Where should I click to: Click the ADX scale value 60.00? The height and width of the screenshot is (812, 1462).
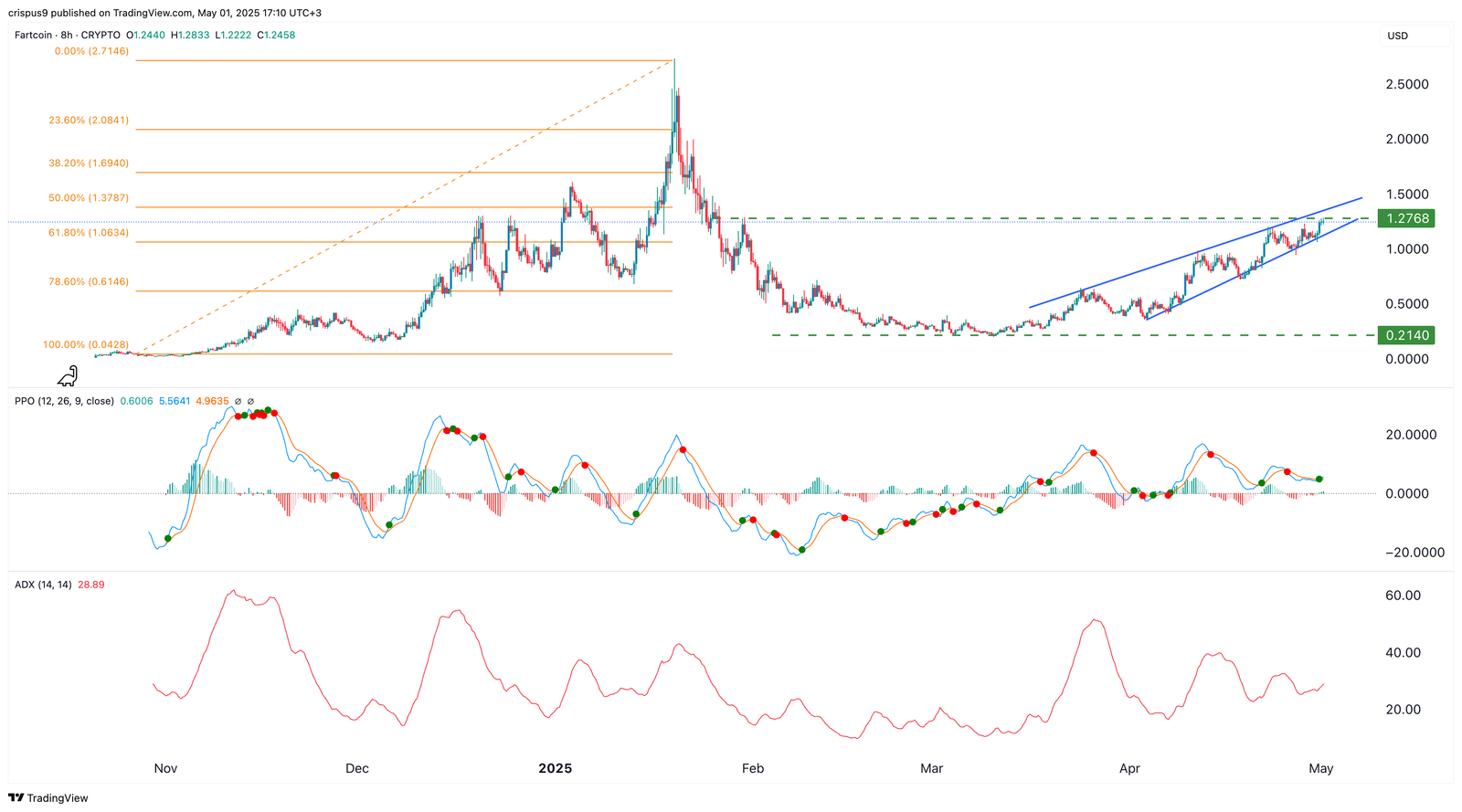1404,596
